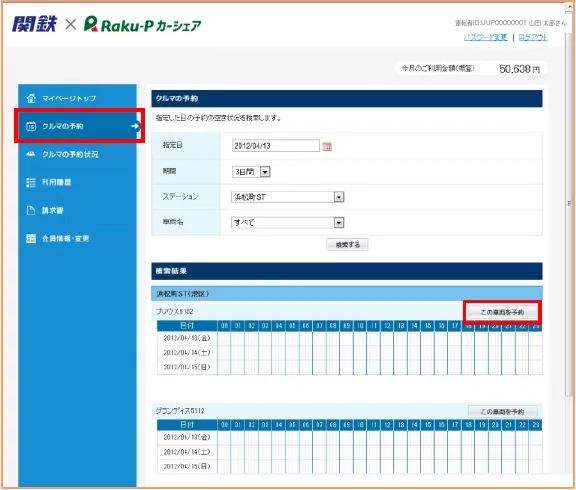The width and height of the screenshot is (576, 490).
Task: Open クルマの予約状況 in the sidebar
Action: [77, 154]
